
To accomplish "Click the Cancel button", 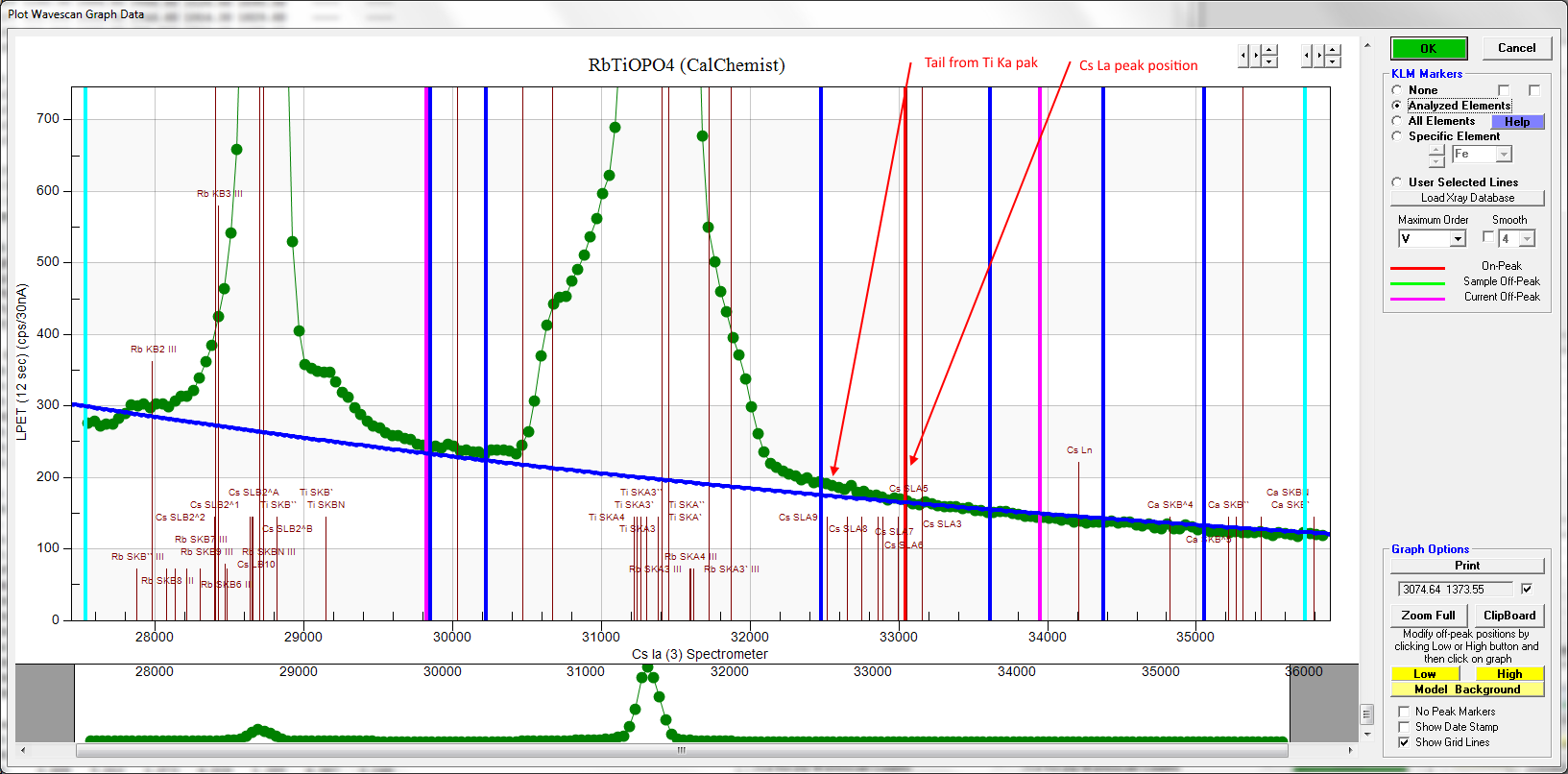I will tap(1516, 48).
